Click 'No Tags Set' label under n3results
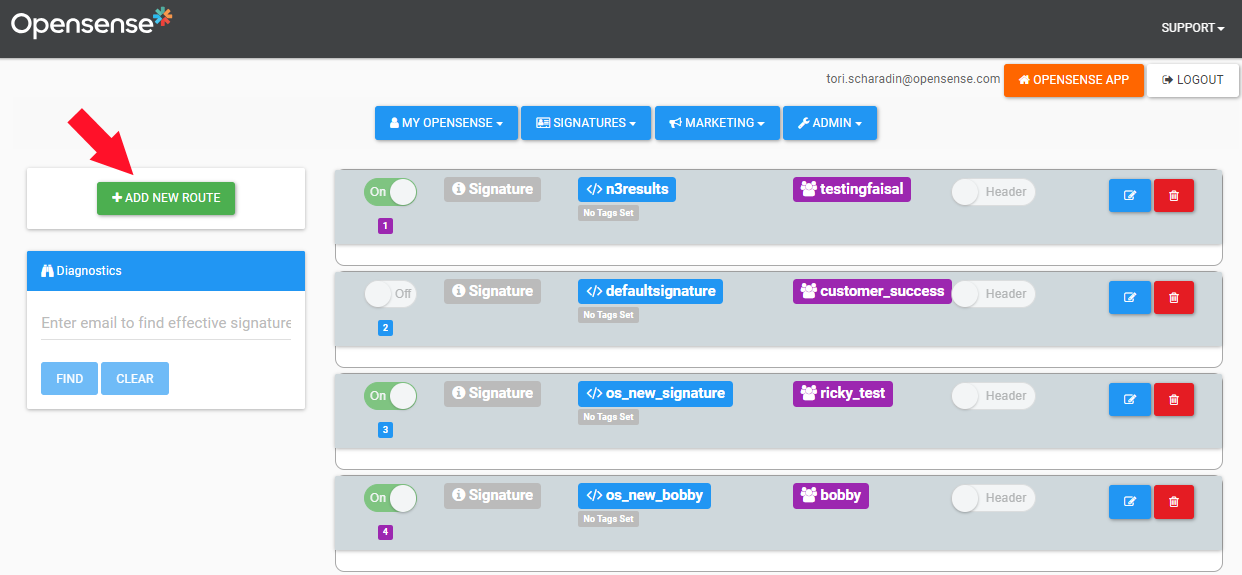Viewport: 1242px width, 575px height. 609,213
